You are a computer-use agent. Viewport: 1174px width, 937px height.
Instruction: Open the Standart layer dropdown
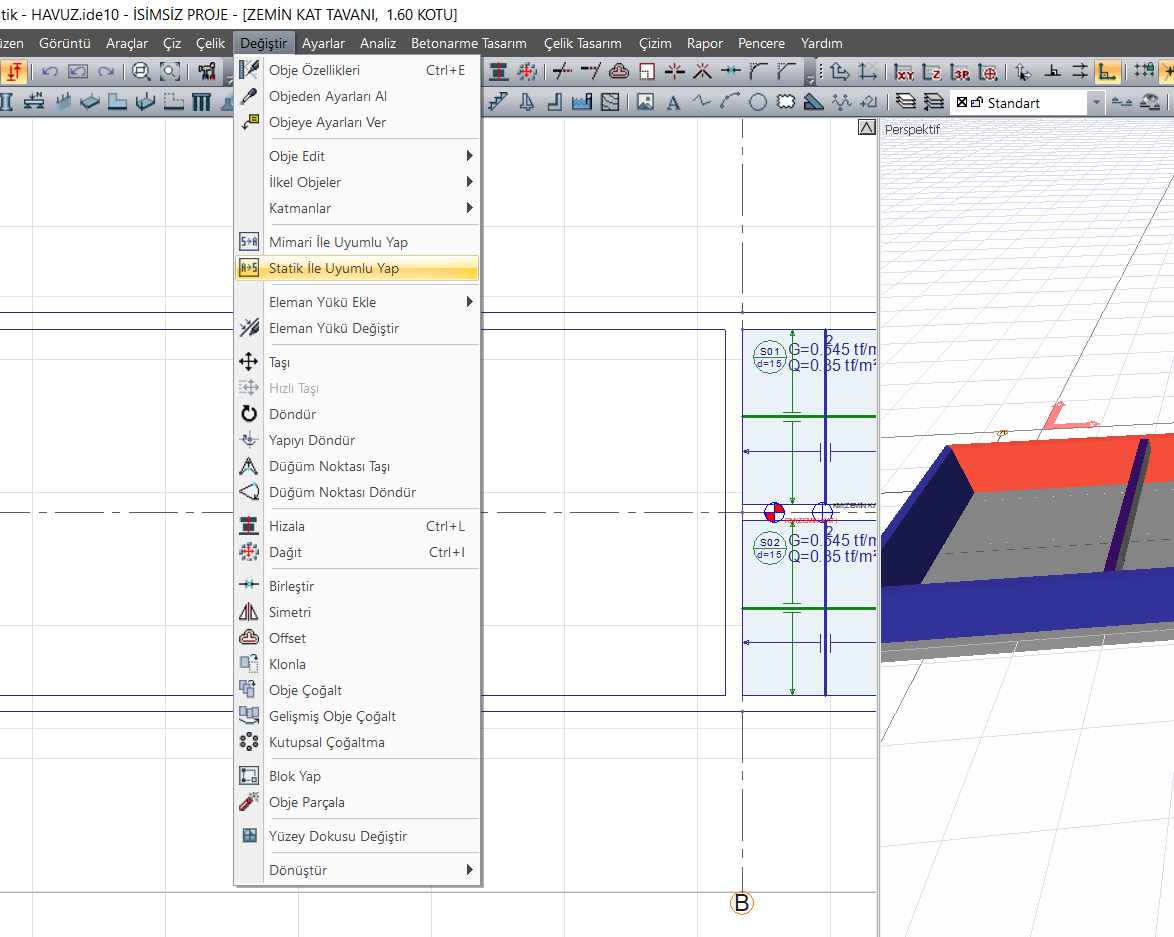[x=1095, y=102]
